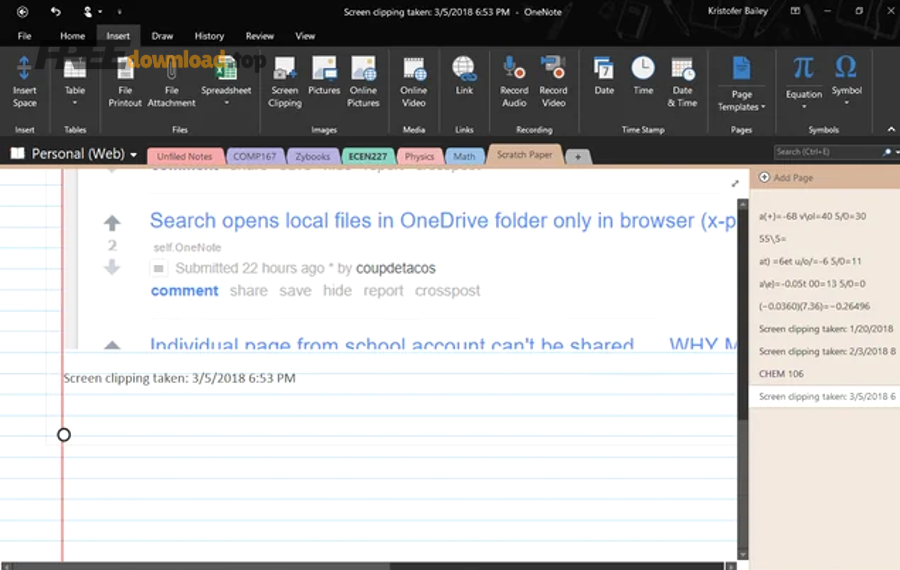
Task: Insert an Online Video
Action: point(414,82)
